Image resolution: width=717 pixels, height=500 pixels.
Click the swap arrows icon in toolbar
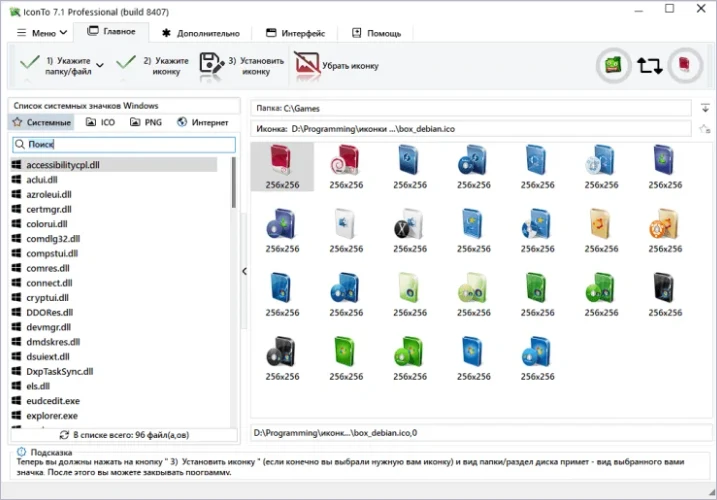pyautogui.click(x=649, y=66)
